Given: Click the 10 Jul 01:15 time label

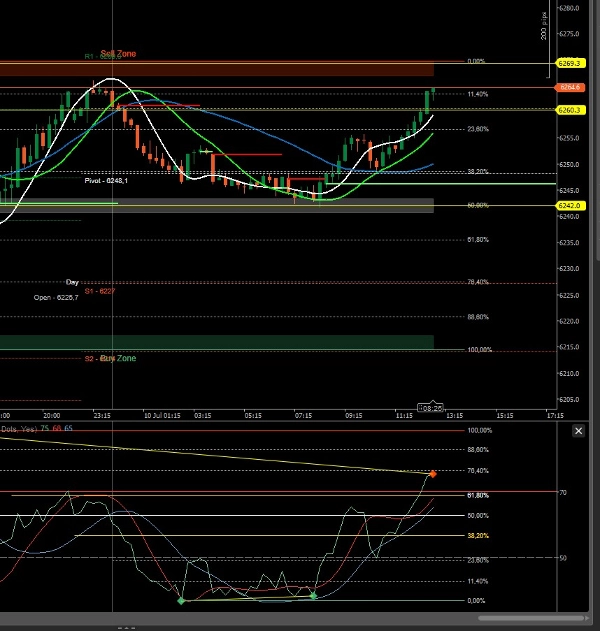Looking at the screenshot, I should (160, 414).
